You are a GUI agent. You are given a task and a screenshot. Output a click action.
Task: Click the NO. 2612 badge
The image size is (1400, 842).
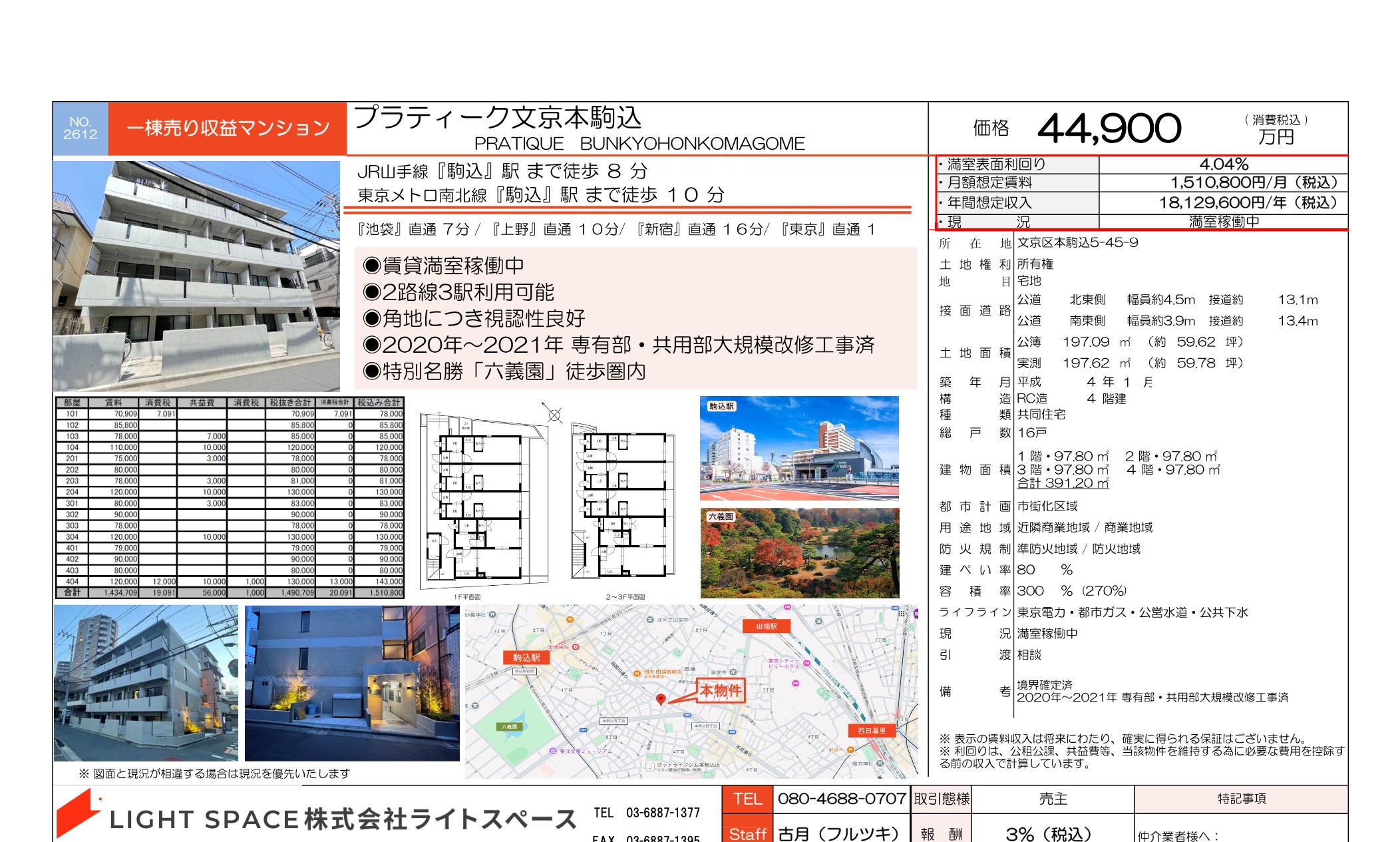80,126
